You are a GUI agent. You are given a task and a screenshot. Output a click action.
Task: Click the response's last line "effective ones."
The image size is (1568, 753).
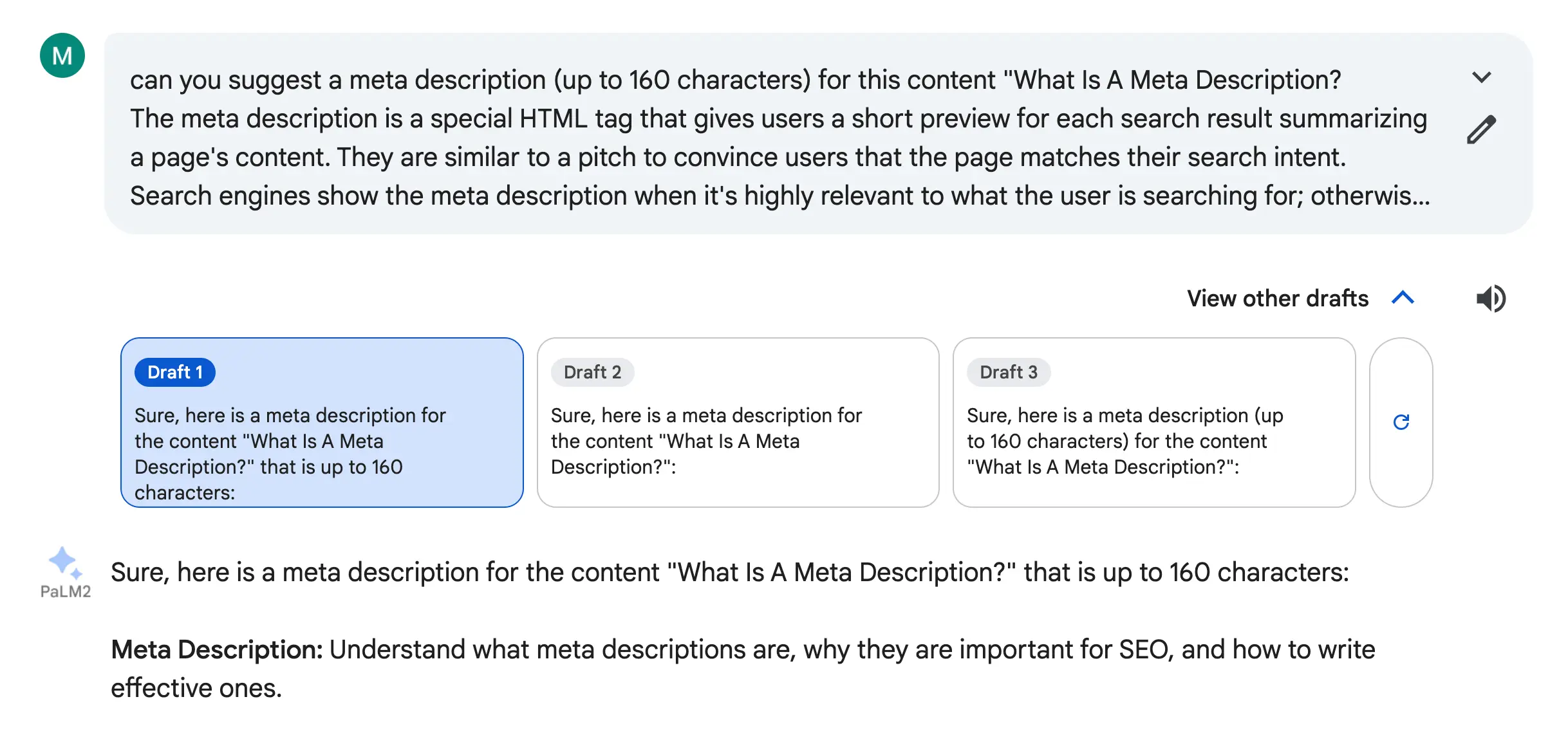tap(196, 689)
